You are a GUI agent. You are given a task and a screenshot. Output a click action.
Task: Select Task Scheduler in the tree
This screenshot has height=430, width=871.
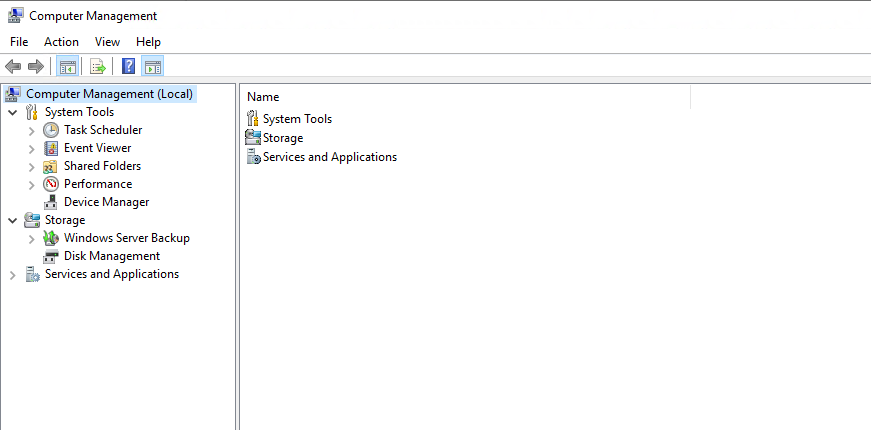[103, 130]
